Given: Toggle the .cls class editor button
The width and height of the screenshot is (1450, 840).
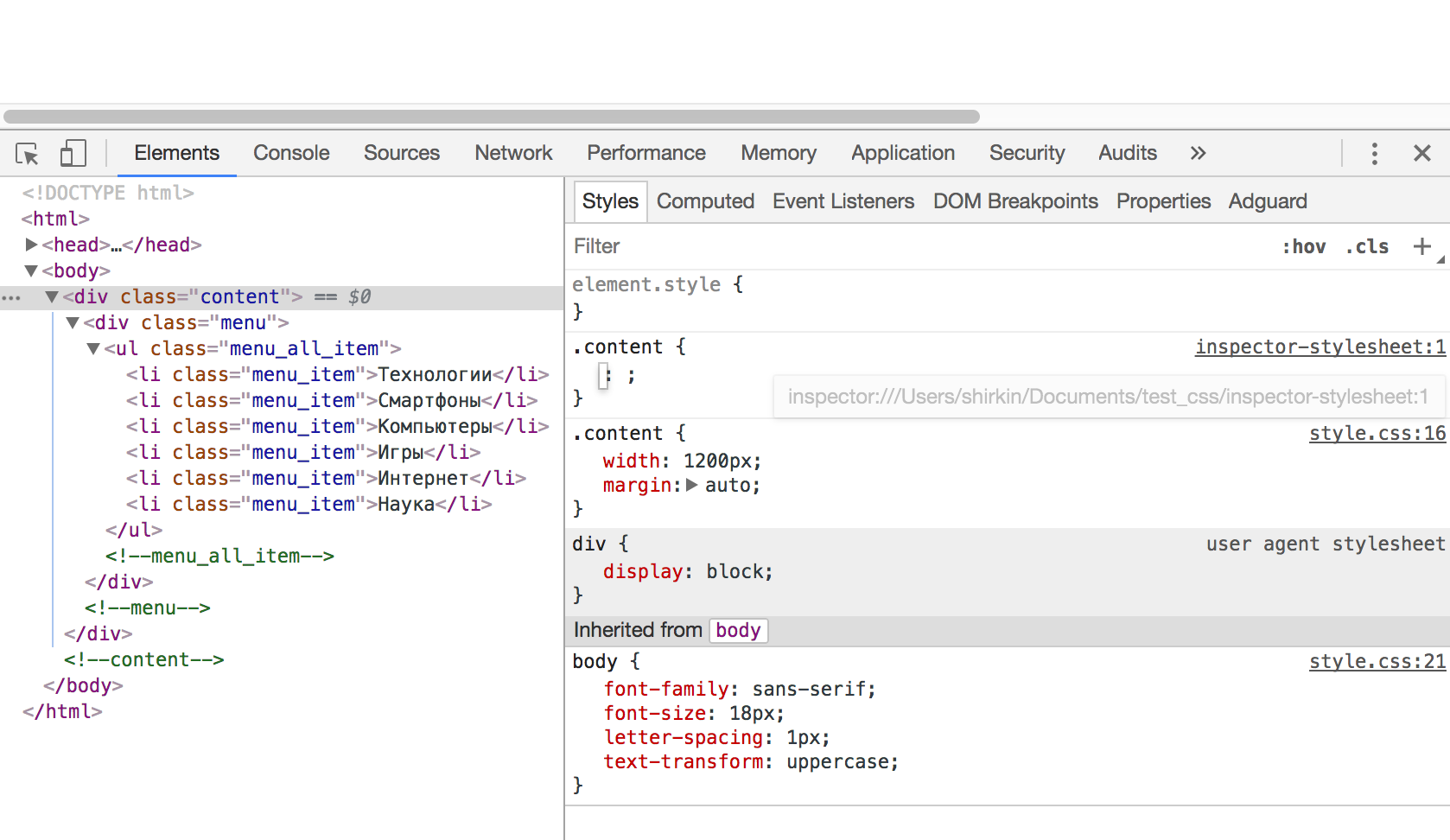Looking at the screenshot, I should pos(1367,246).
